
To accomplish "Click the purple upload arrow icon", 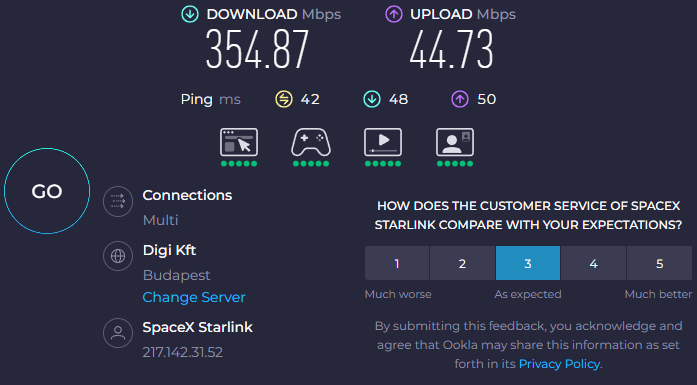I will pos(393,14).
